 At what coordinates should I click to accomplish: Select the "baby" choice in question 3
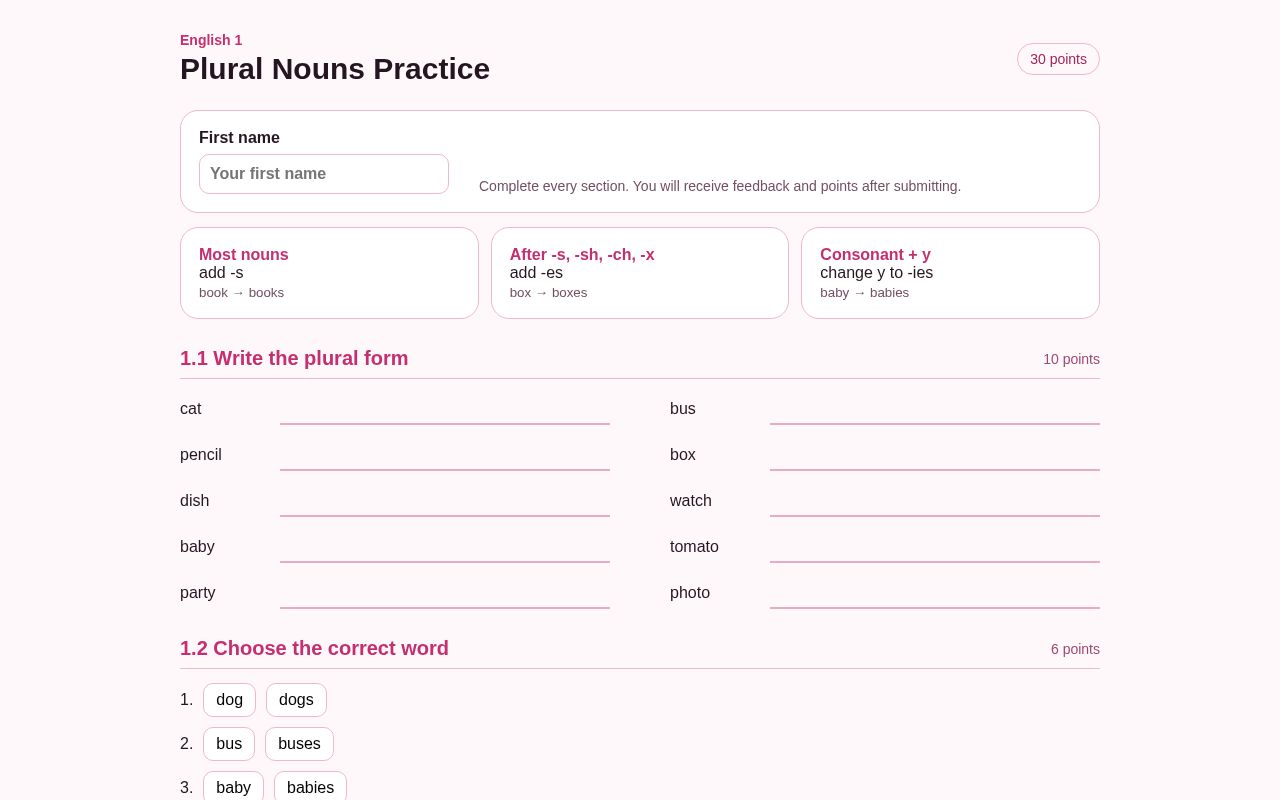point(233,787)
